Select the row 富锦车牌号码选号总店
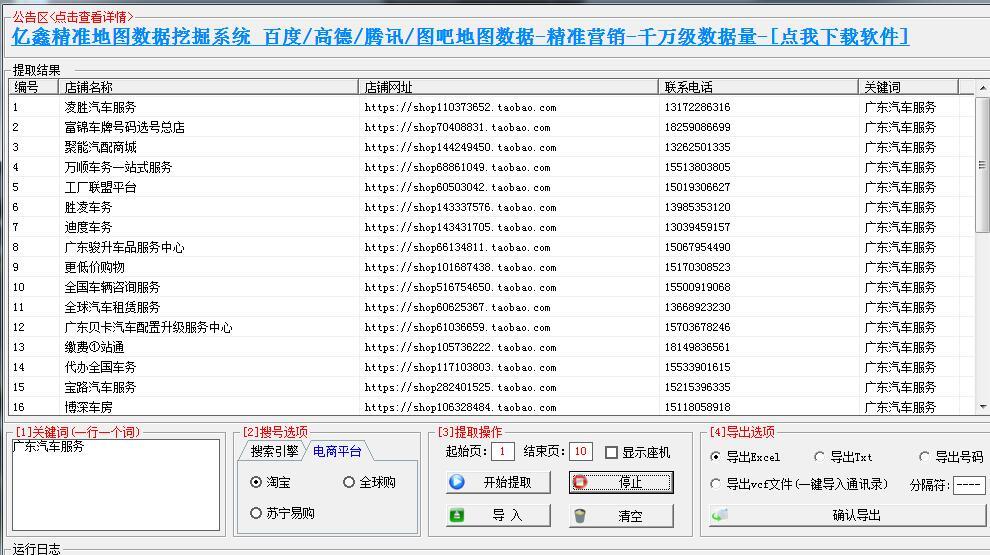 [x=492, y=128]
